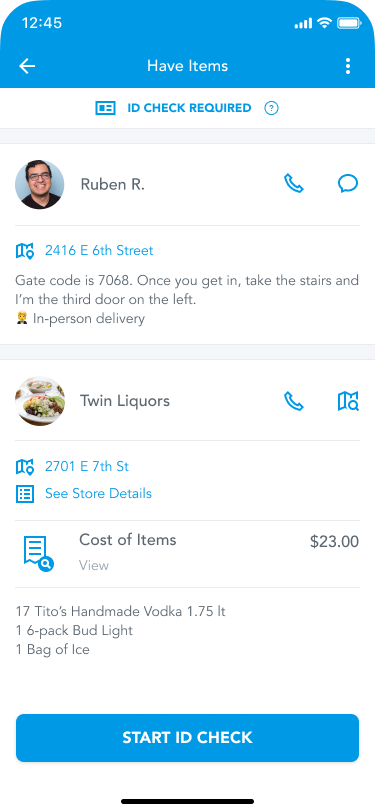
Task: Message Ruben R. via the chat bubble icon
Action: click(348, 184)
